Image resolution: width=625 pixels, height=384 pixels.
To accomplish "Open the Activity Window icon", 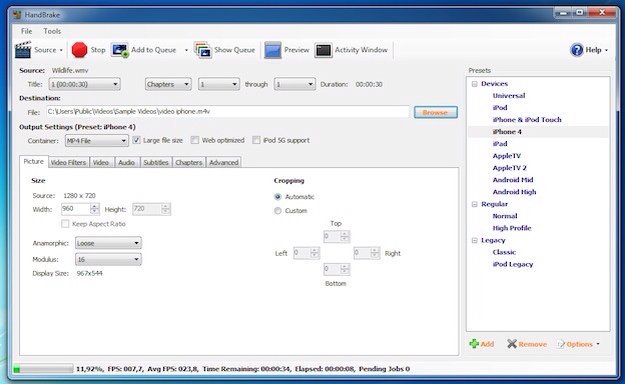I will pyautogui.click(x=323, y=51).
